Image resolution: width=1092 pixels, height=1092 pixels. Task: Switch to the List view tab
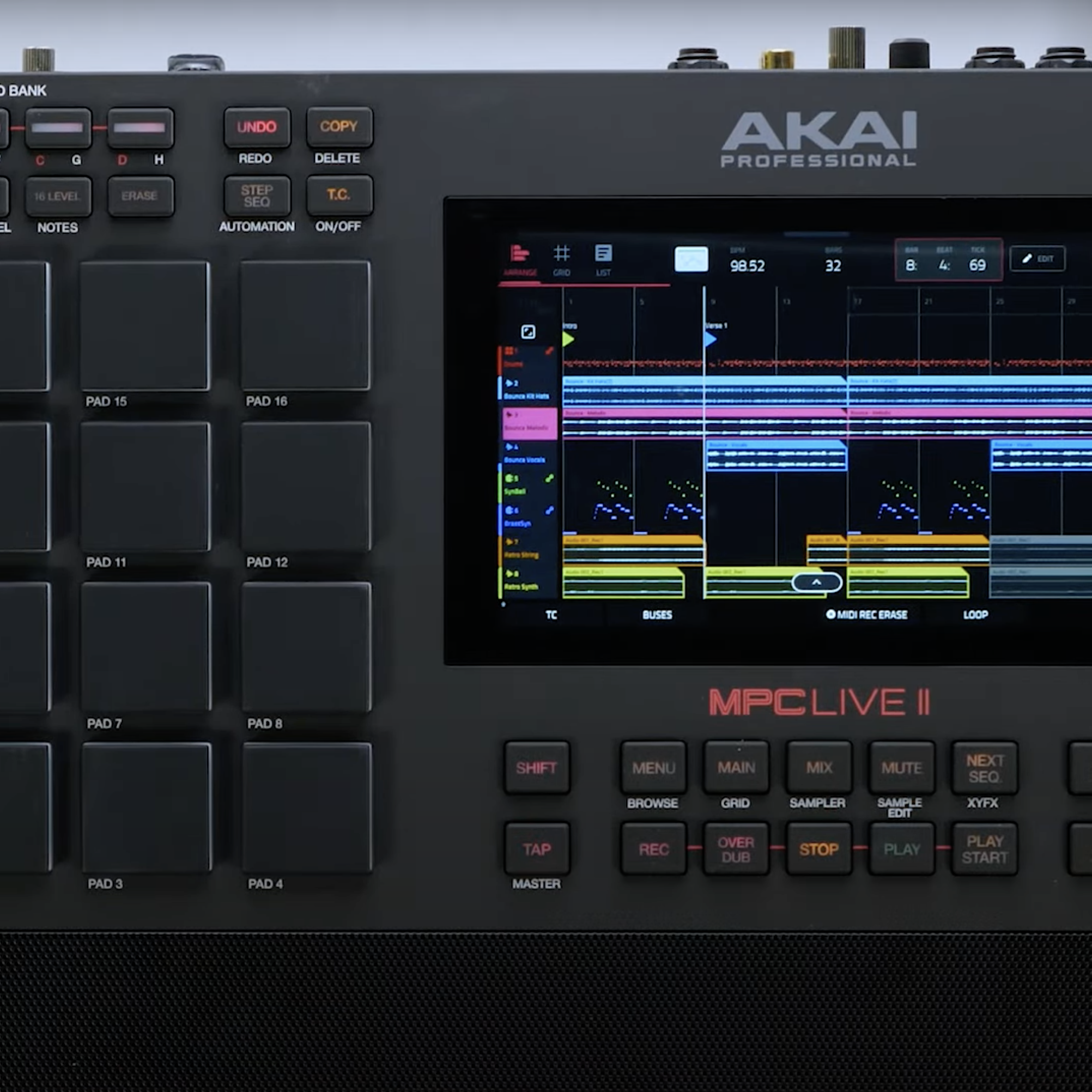click(x=603, y=260)
